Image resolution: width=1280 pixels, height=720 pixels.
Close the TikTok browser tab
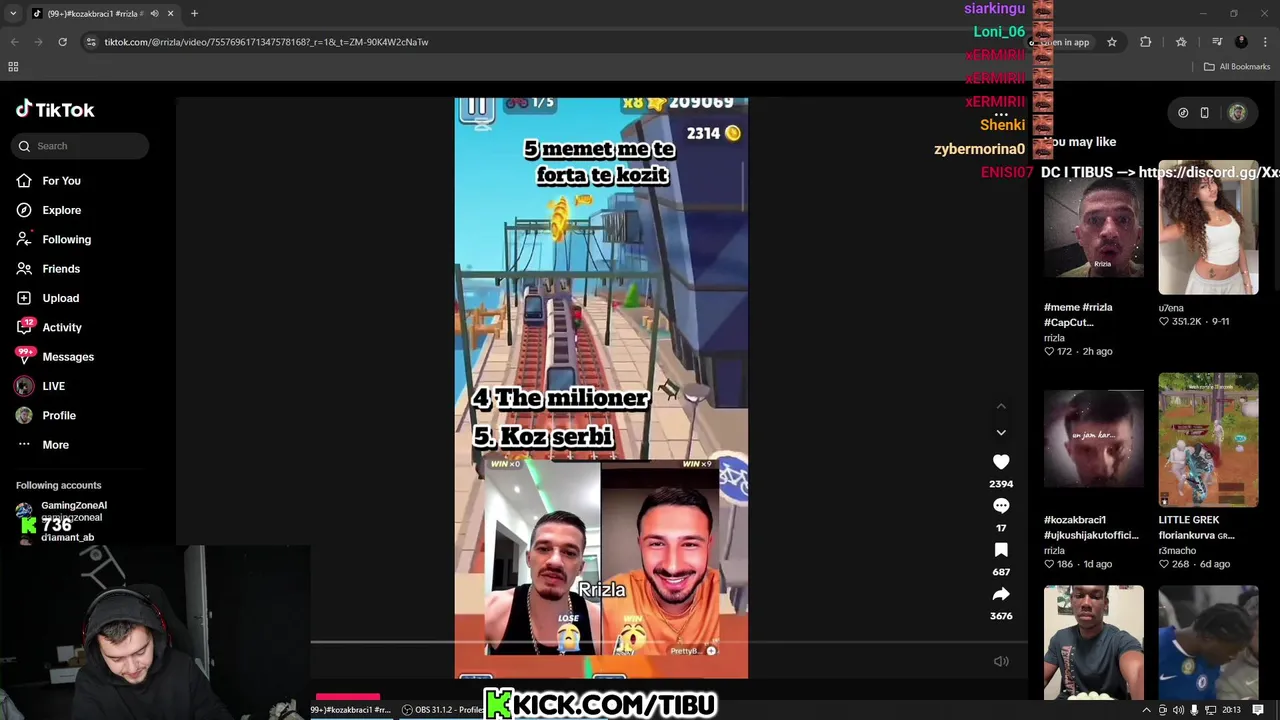click(170, 14)
